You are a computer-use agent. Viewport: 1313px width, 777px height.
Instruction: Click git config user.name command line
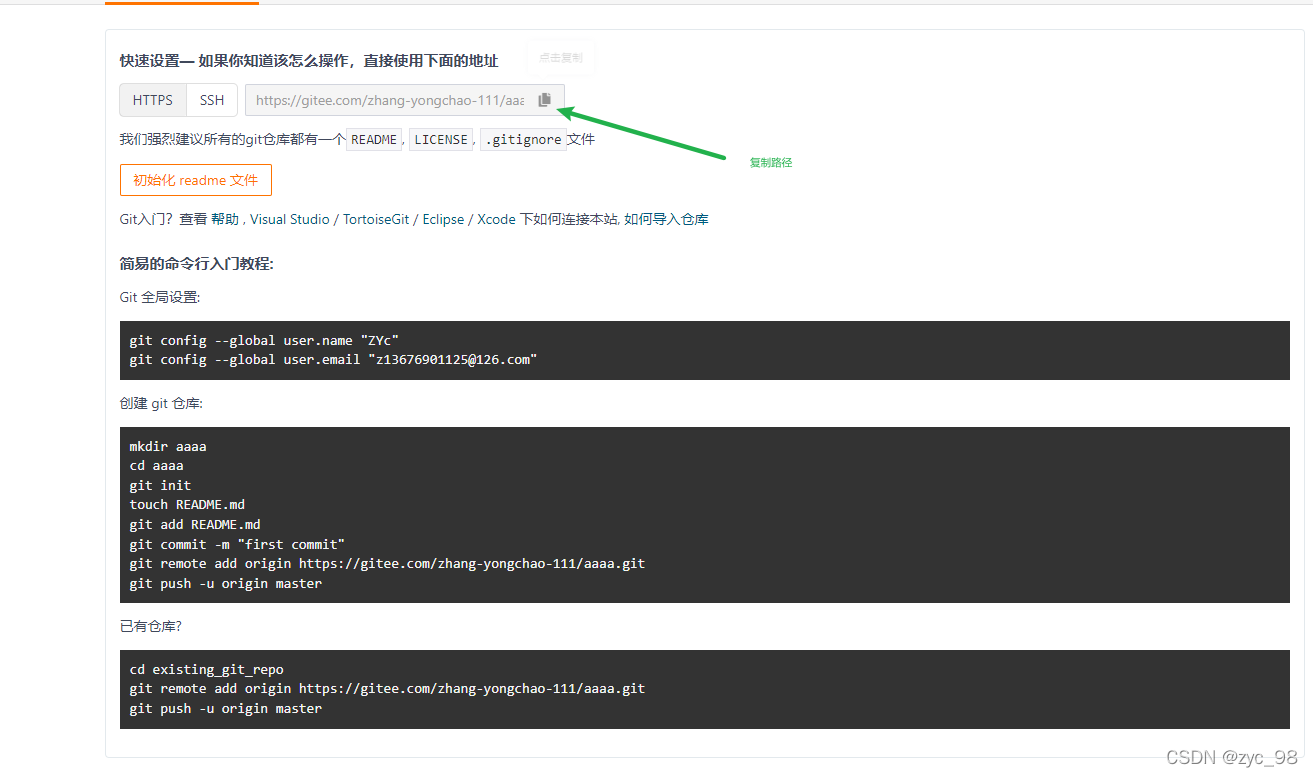[264, 340]
